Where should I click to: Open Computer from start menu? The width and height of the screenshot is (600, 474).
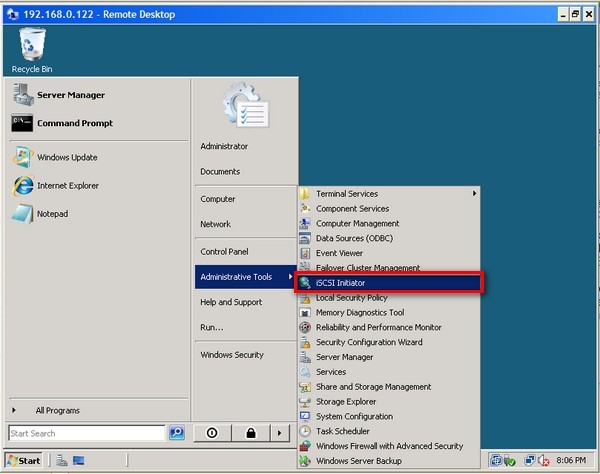pos(218,199)
